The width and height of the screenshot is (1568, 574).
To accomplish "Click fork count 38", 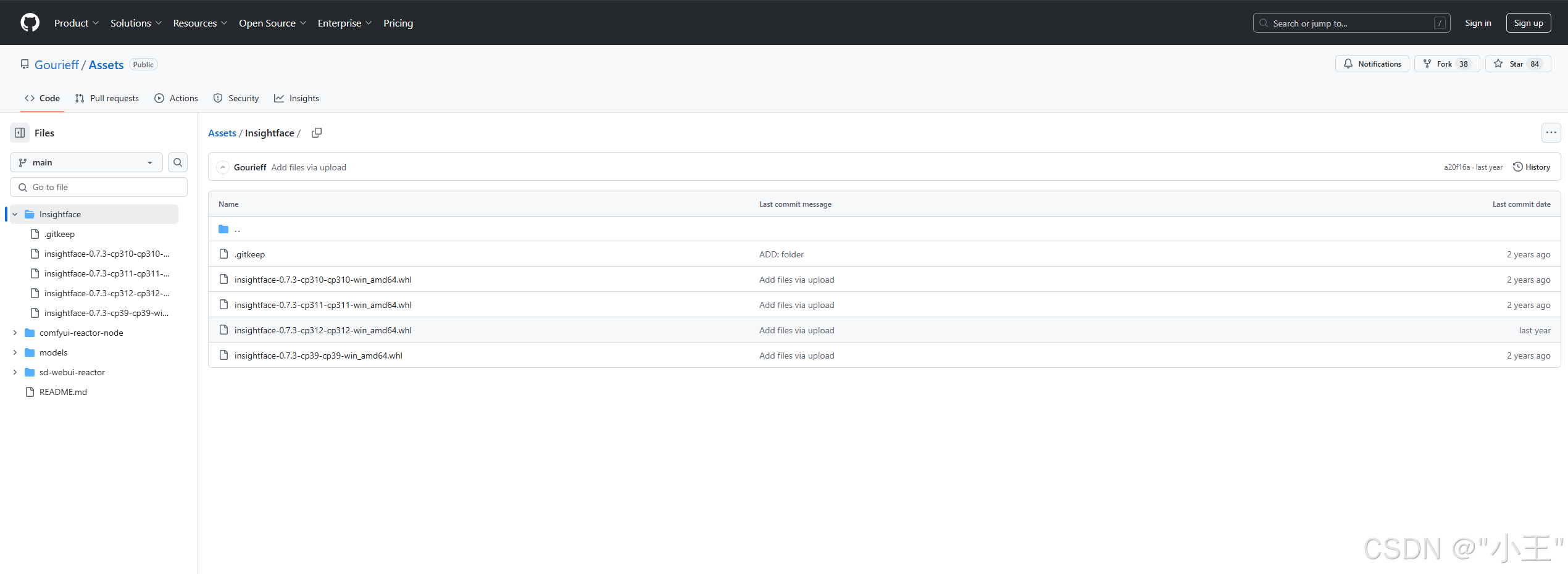I will (1463, 64).
